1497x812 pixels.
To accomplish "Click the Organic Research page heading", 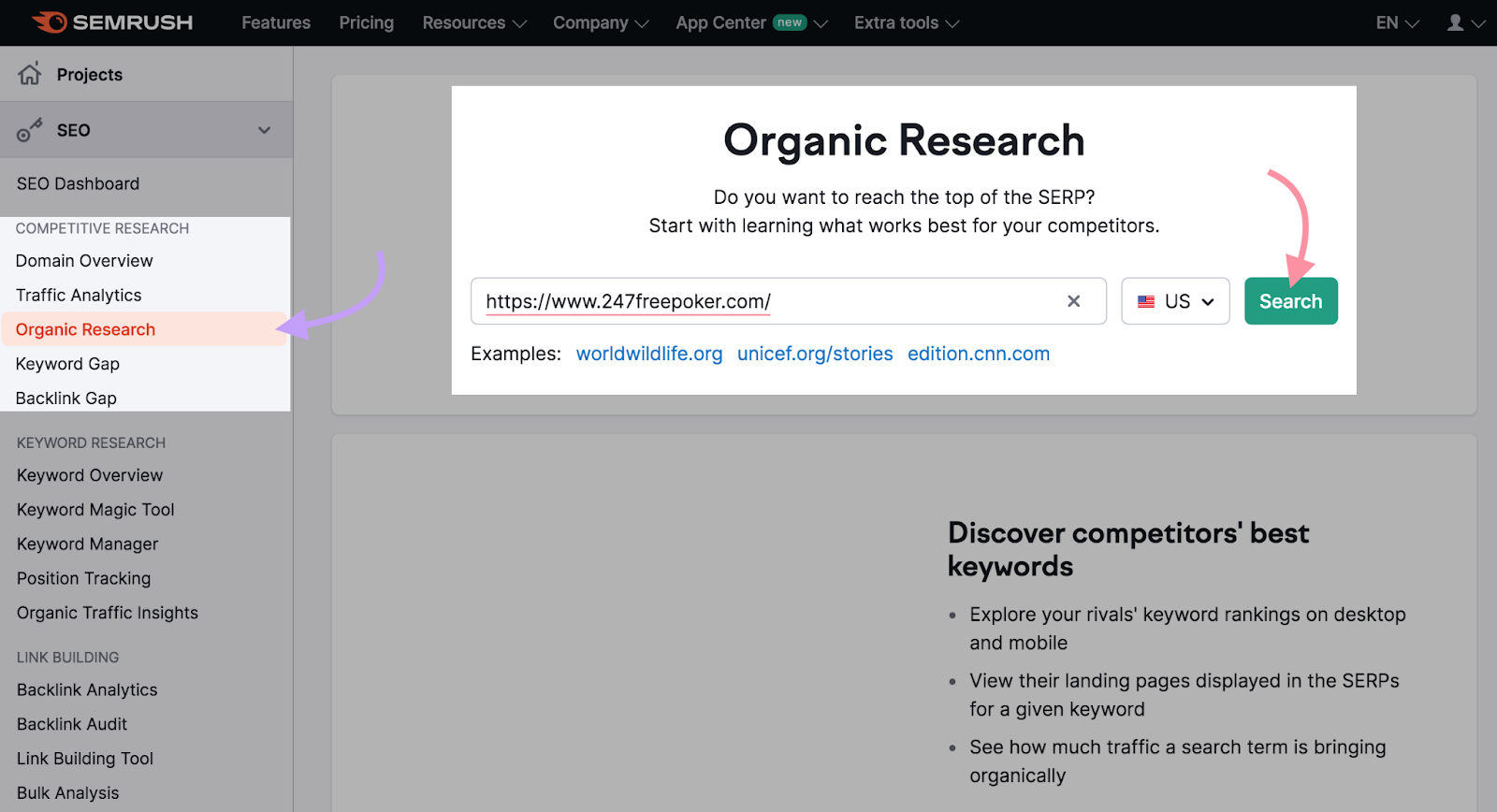I will tap(904, 140).
